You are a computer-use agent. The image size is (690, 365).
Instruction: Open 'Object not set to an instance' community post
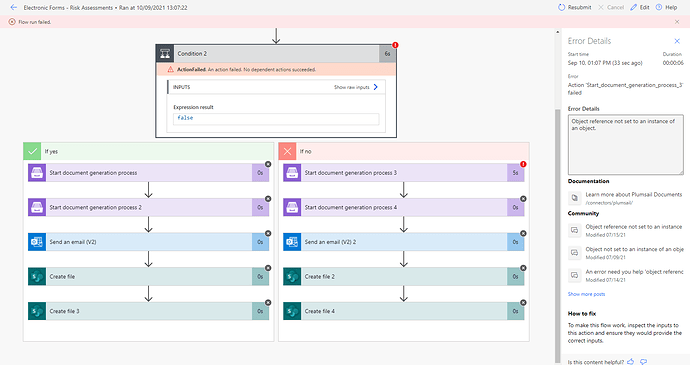[x=634, y=249]
